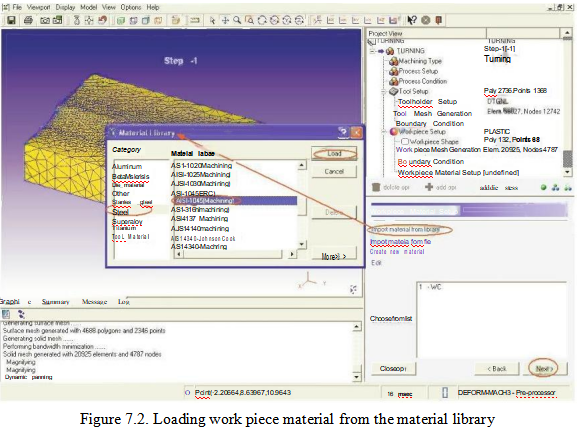Open the Viewport menu
Viewport: 578px width, 429px height.
click(38, 7)
